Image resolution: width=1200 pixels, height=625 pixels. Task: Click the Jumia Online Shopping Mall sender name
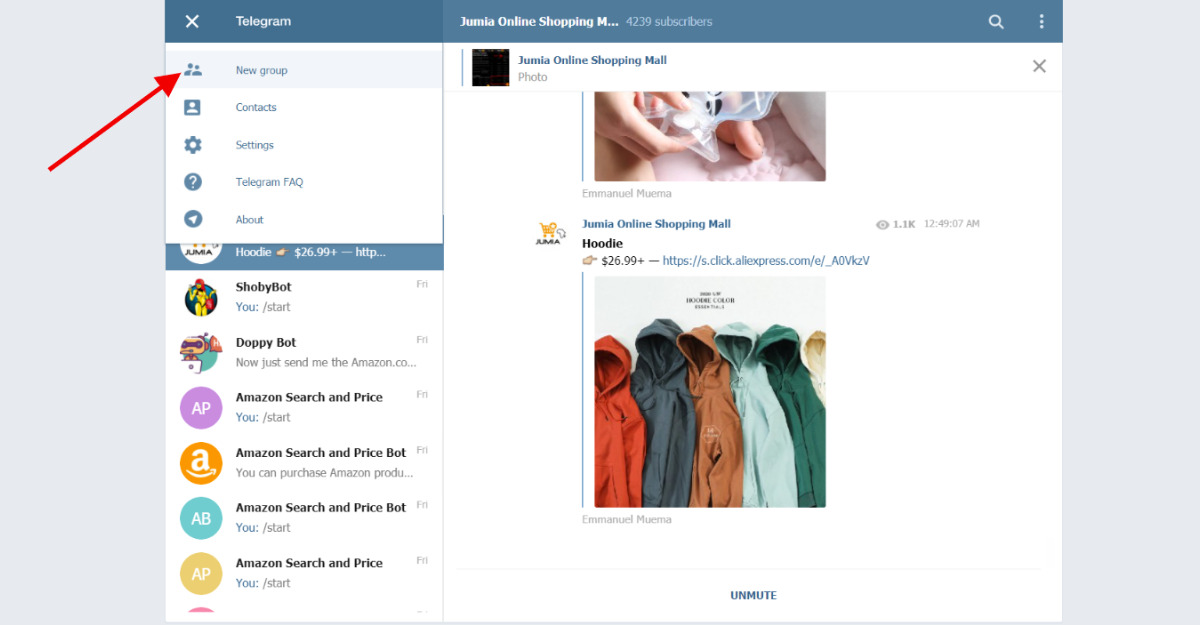coord(656,224)
